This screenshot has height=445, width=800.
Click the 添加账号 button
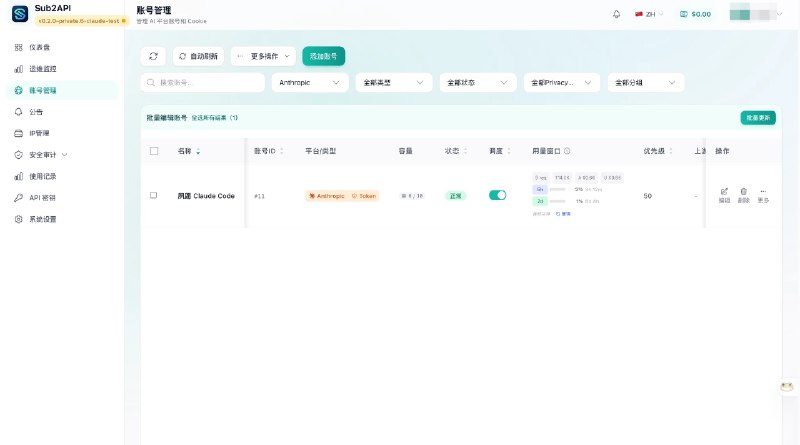[323, 56]
